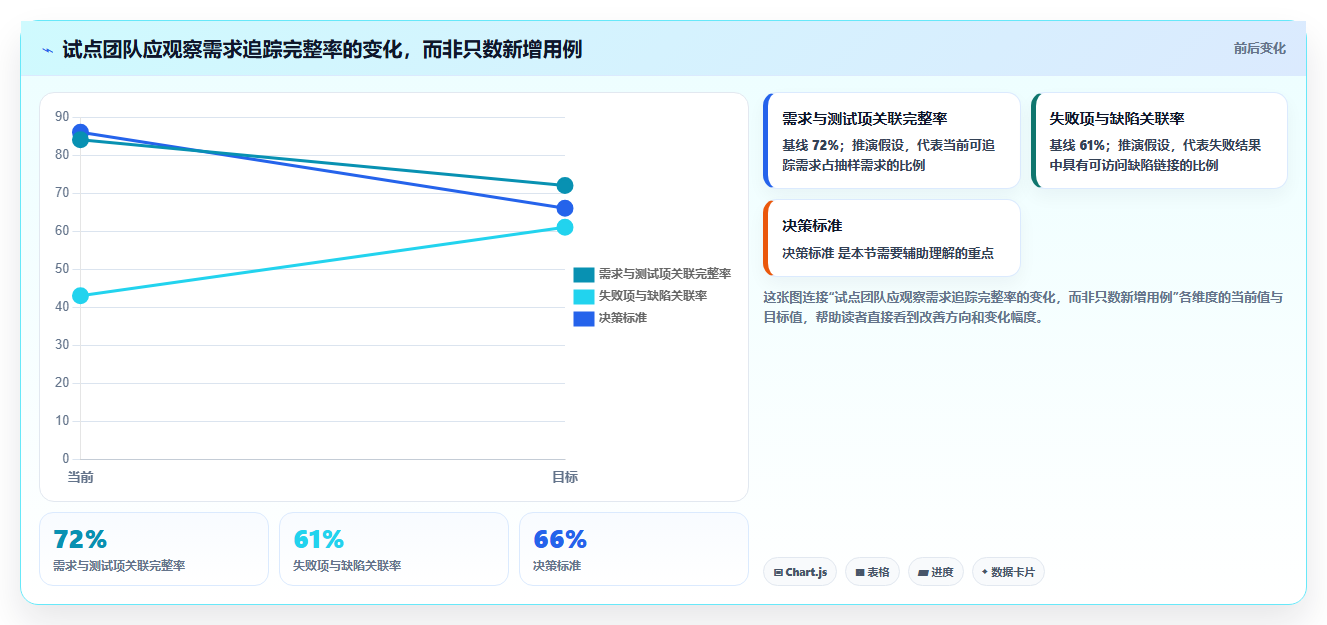Click text 决策标准 是本节需要辅助理解的重点
The width and height of the screenshot is (1327, 625).
click(x=888, y=253)
